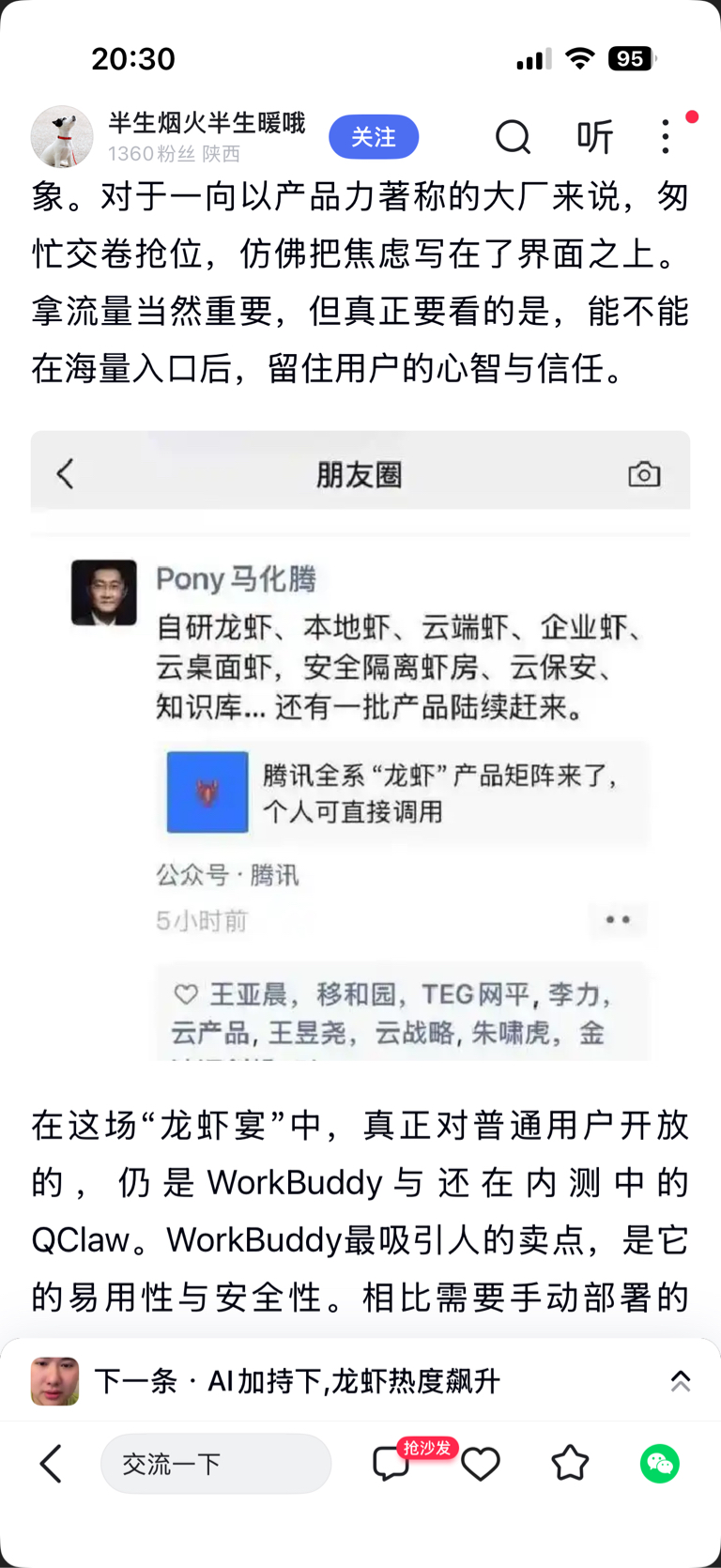
Task: Tap the back chevron in 朋友圈 header
Action: coord(65,473)
